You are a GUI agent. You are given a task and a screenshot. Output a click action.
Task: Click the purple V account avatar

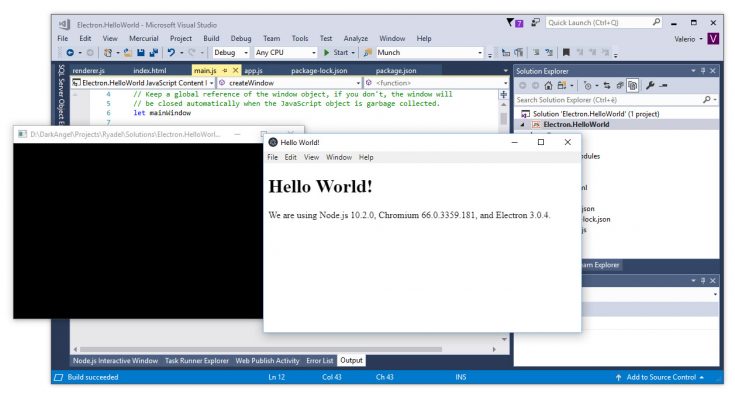click(713, 38)
